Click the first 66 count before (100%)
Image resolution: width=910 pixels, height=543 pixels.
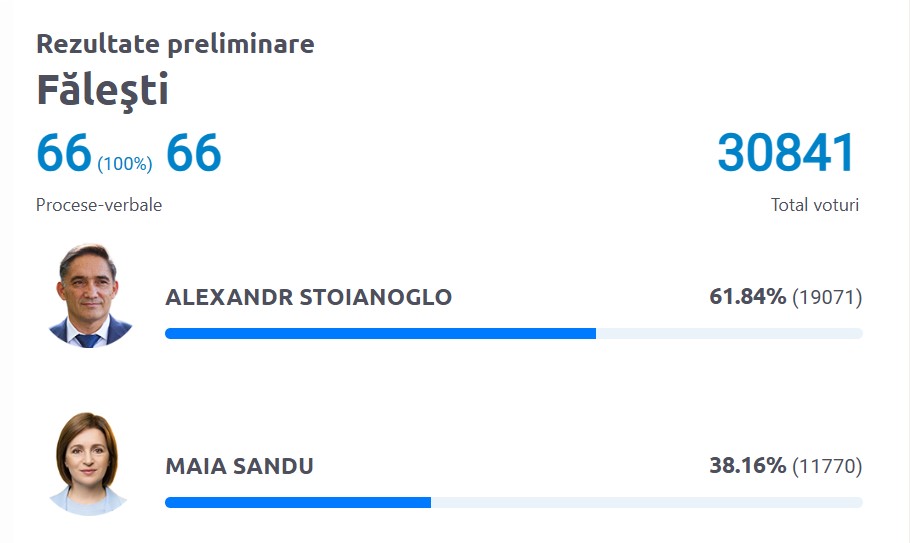click(x=64, y=153)
